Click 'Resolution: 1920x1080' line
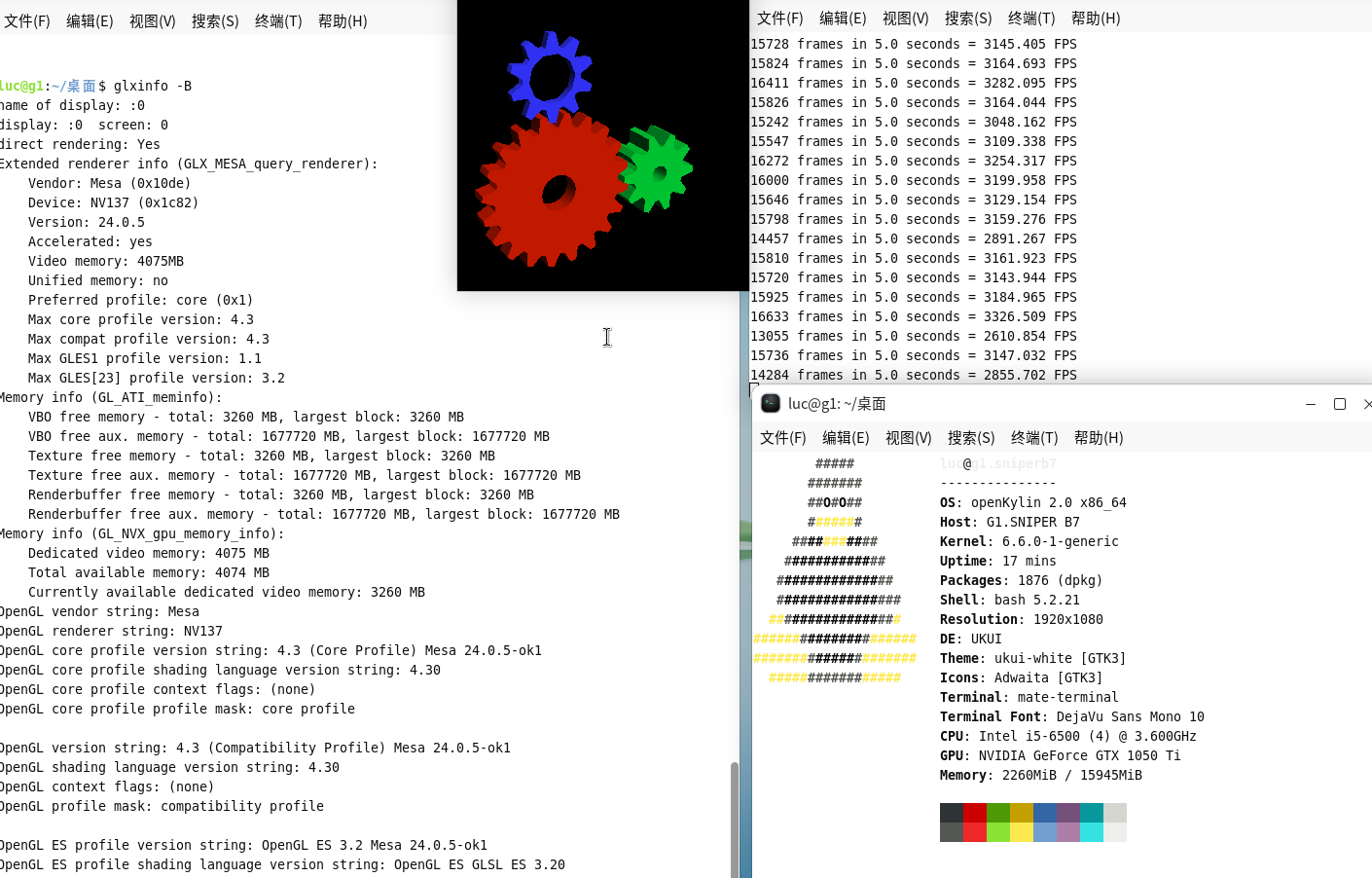This screenshot has width=1372, height=878. (x=1022, y=619)
